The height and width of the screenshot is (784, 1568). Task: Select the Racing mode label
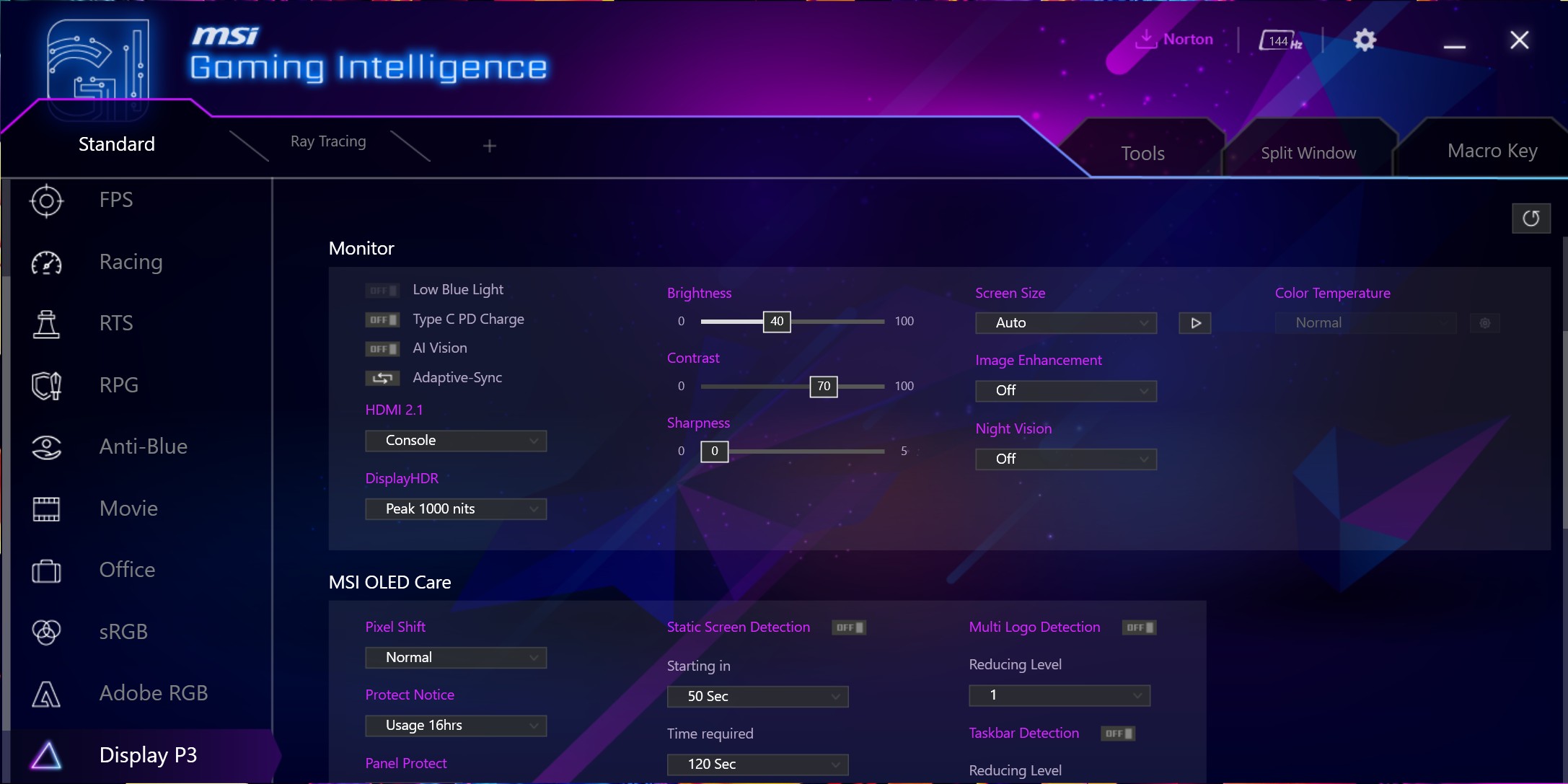(x=131, y=262)
